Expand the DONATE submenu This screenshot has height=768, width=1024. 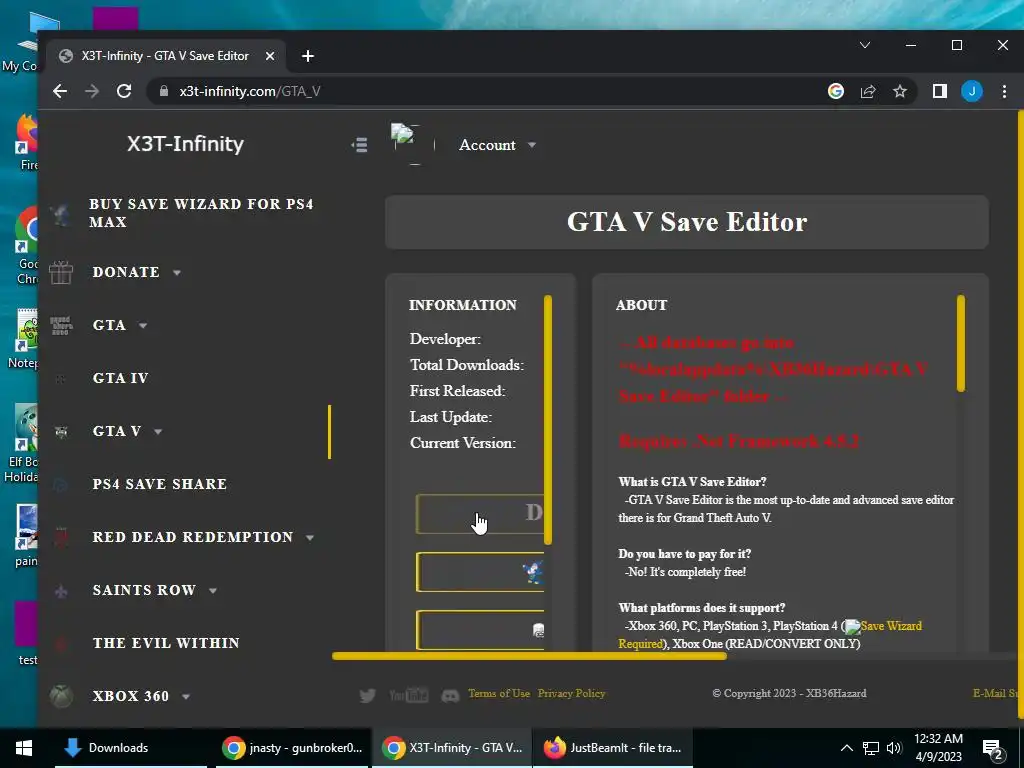coord(177,273)
